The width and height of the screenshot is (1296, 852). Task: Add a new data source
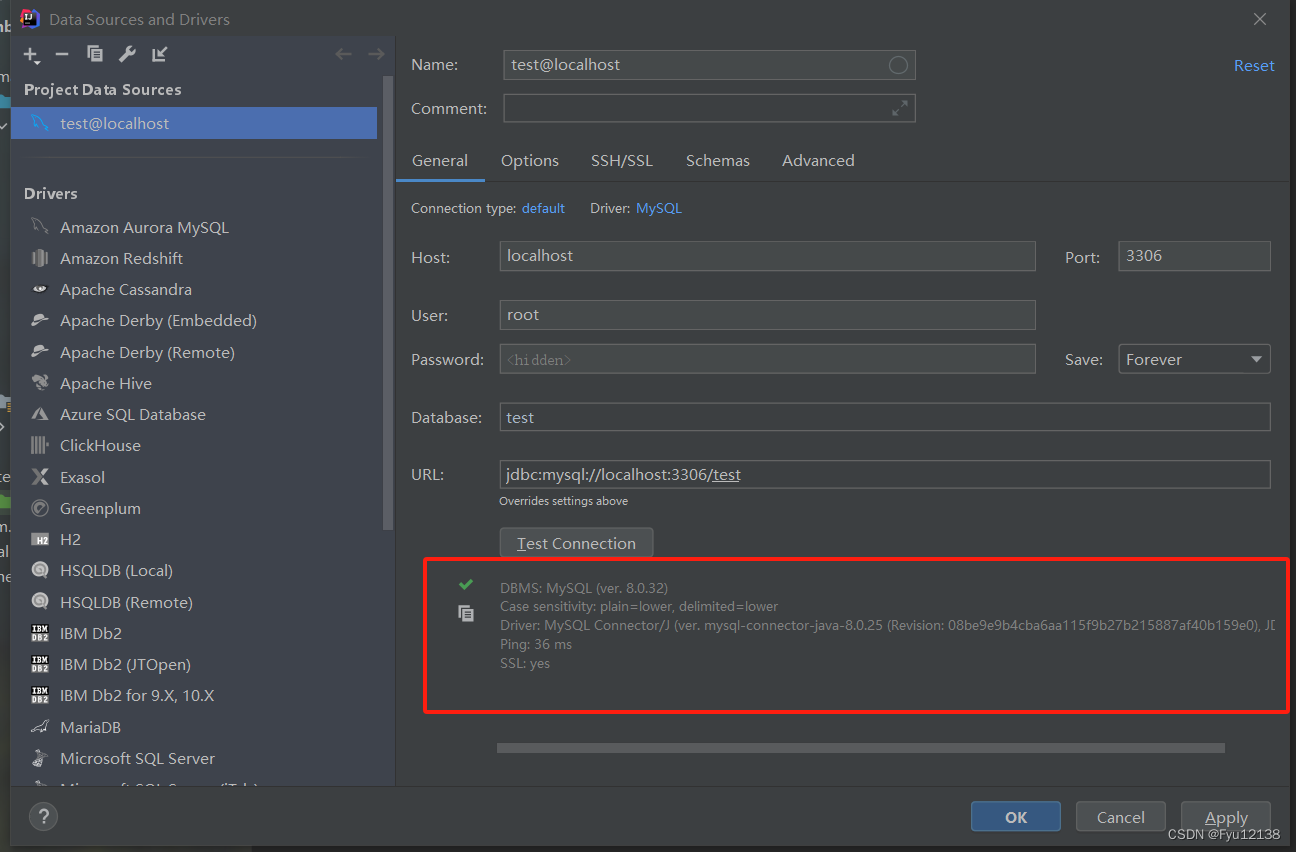click(30, 54)
